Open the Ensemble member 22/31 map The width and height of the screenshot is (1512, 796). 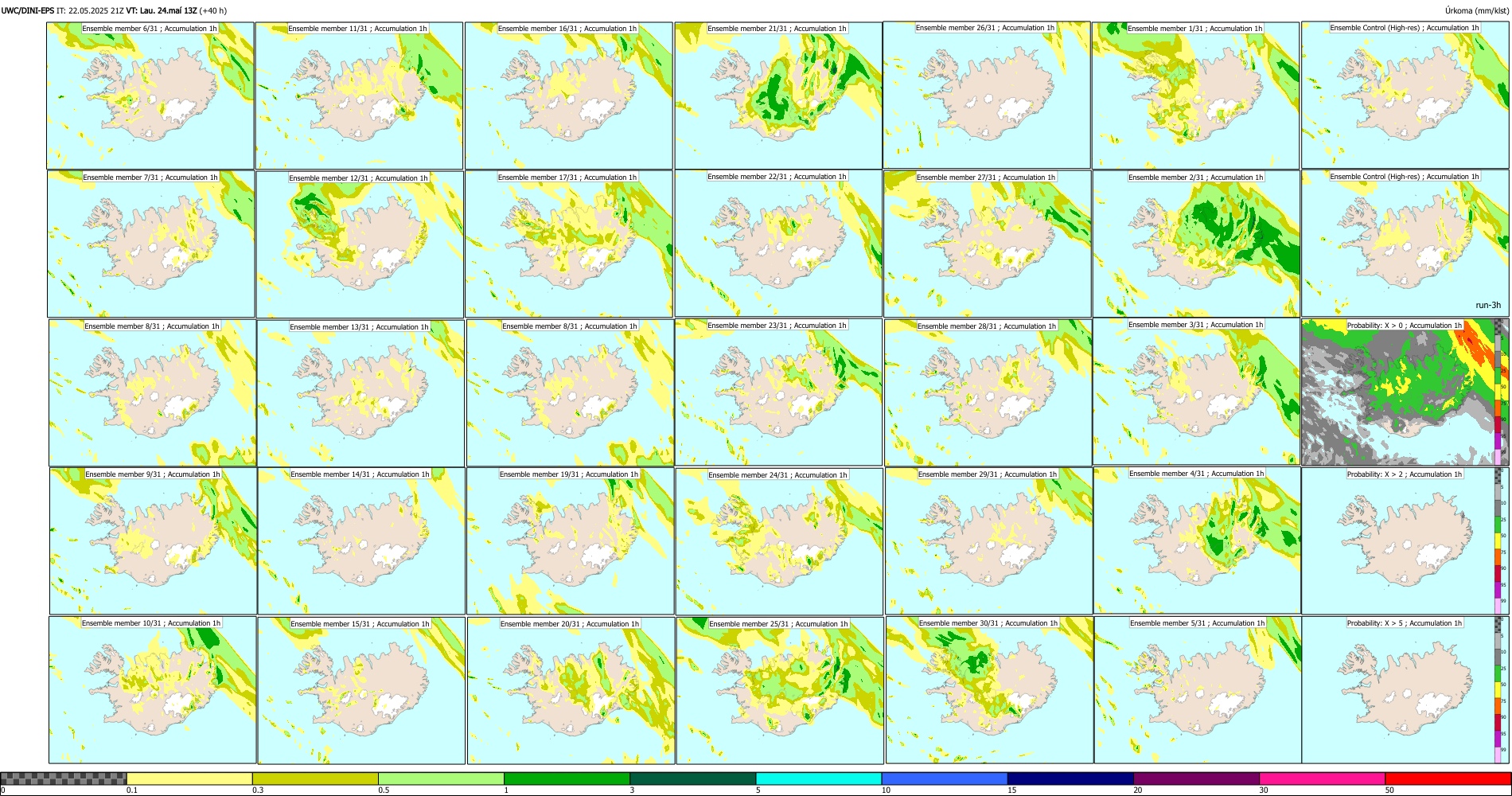[778, 244]
